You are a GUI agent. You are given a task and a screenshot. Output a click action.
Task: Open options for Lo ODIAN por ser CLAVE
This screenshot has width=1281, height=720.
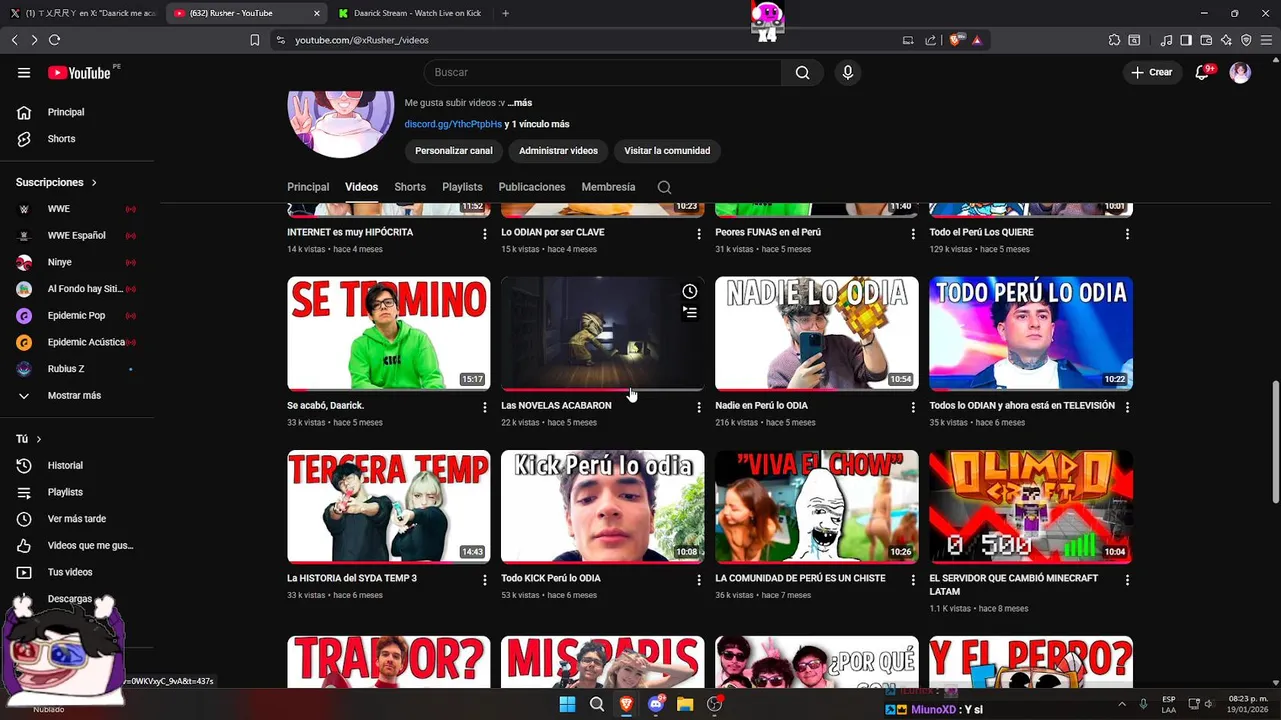699,234
